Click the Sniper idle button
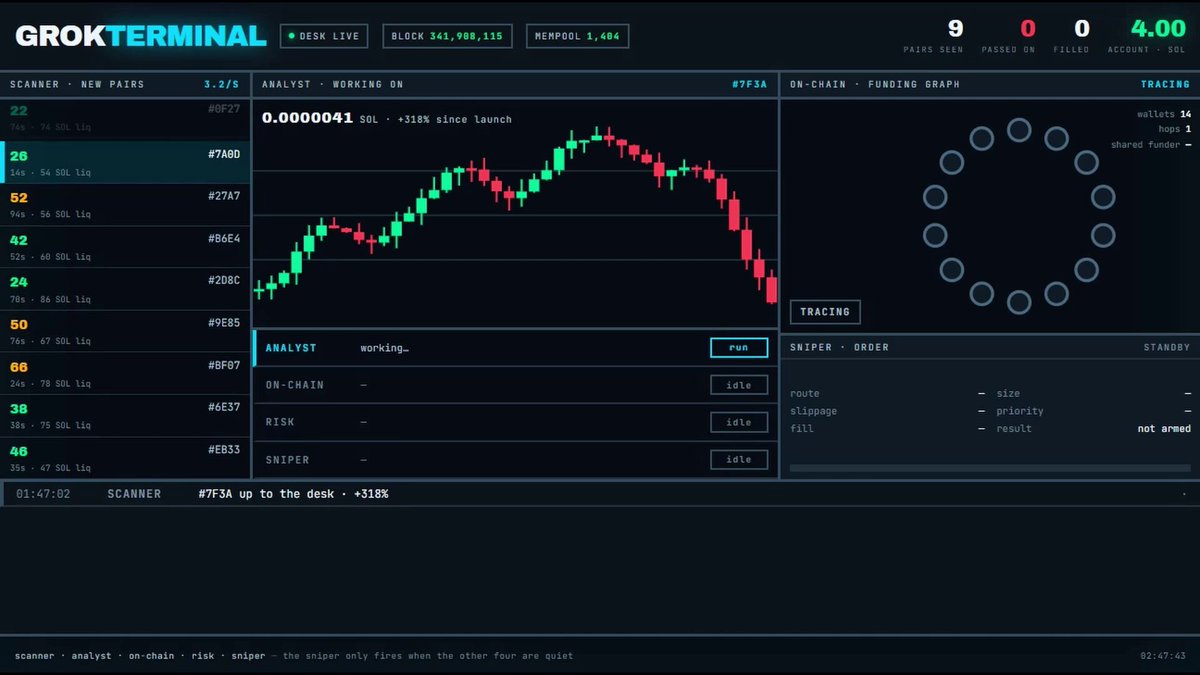The height and width of the screenshot is (675, 1200). click(739, 460)
